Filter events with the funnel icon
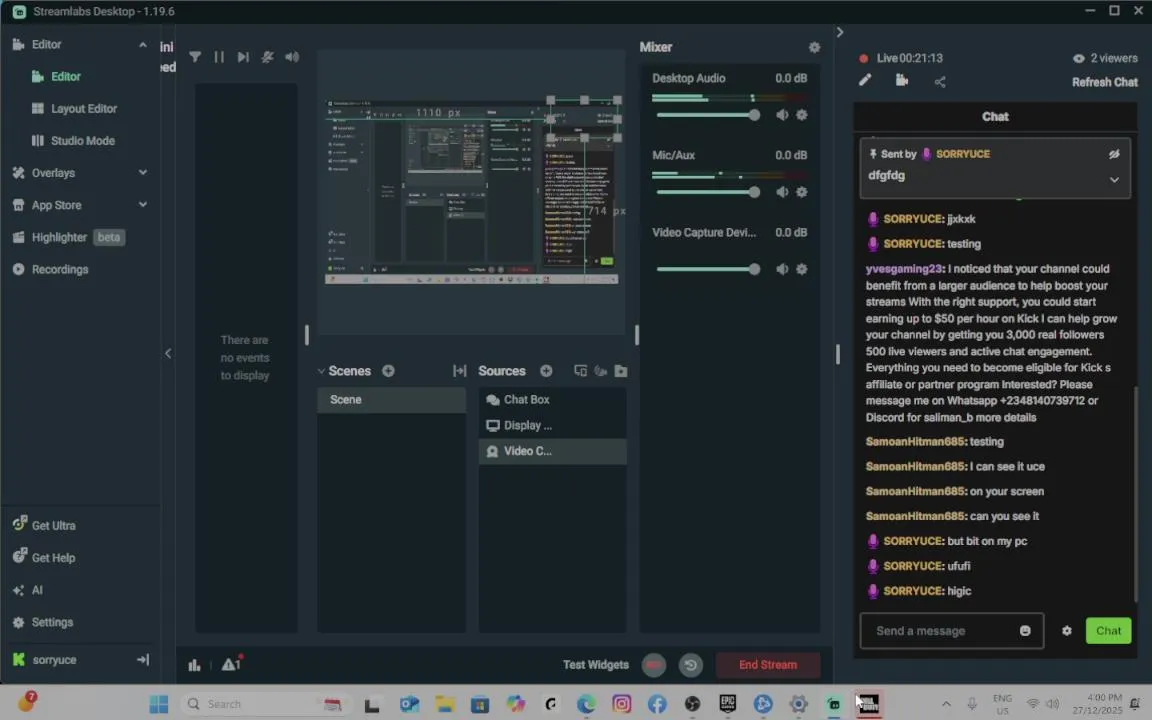The width and height of the screenshot is (1152, 720). coord(195,57)
